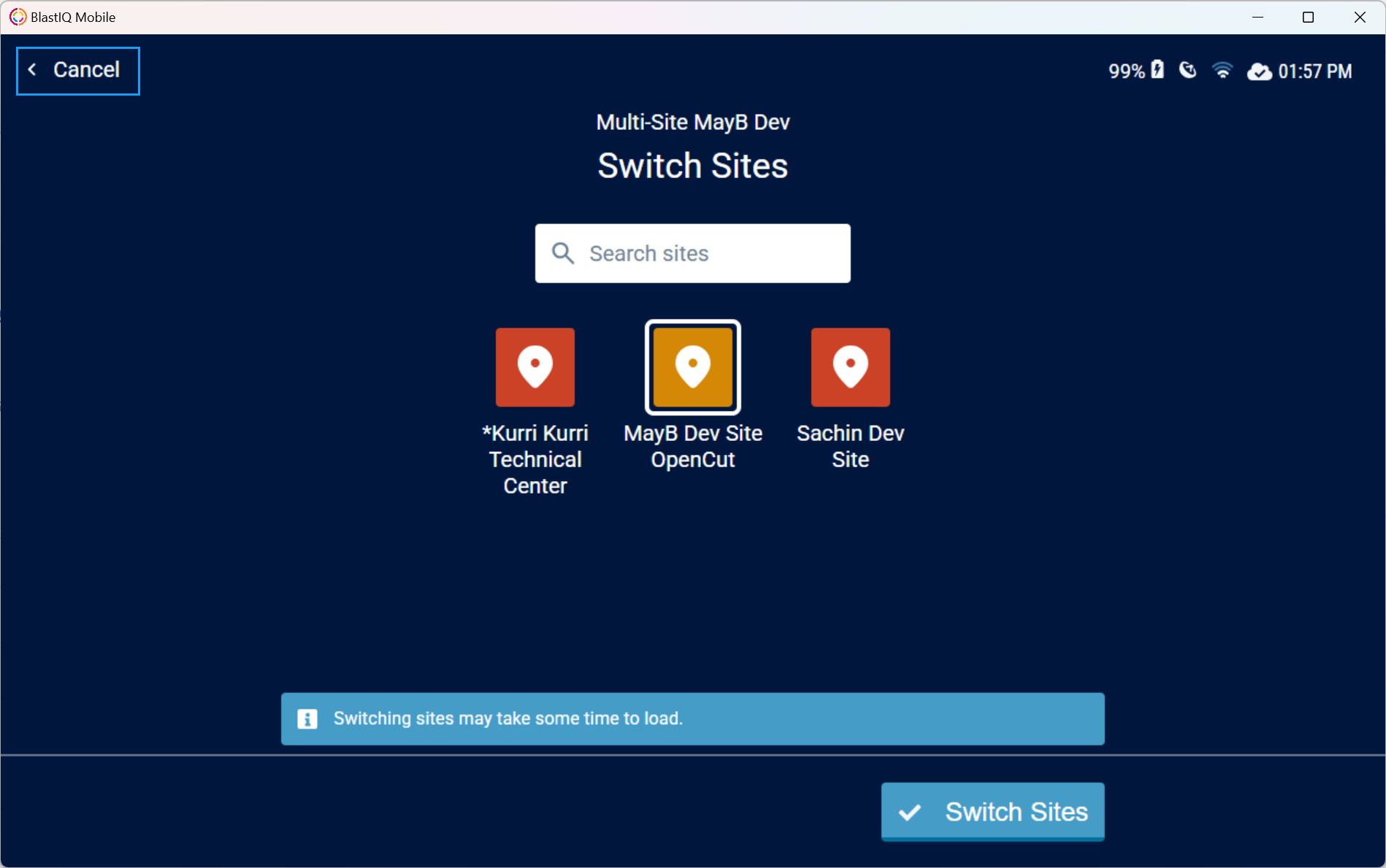Click the phone call status icon

1188,70
